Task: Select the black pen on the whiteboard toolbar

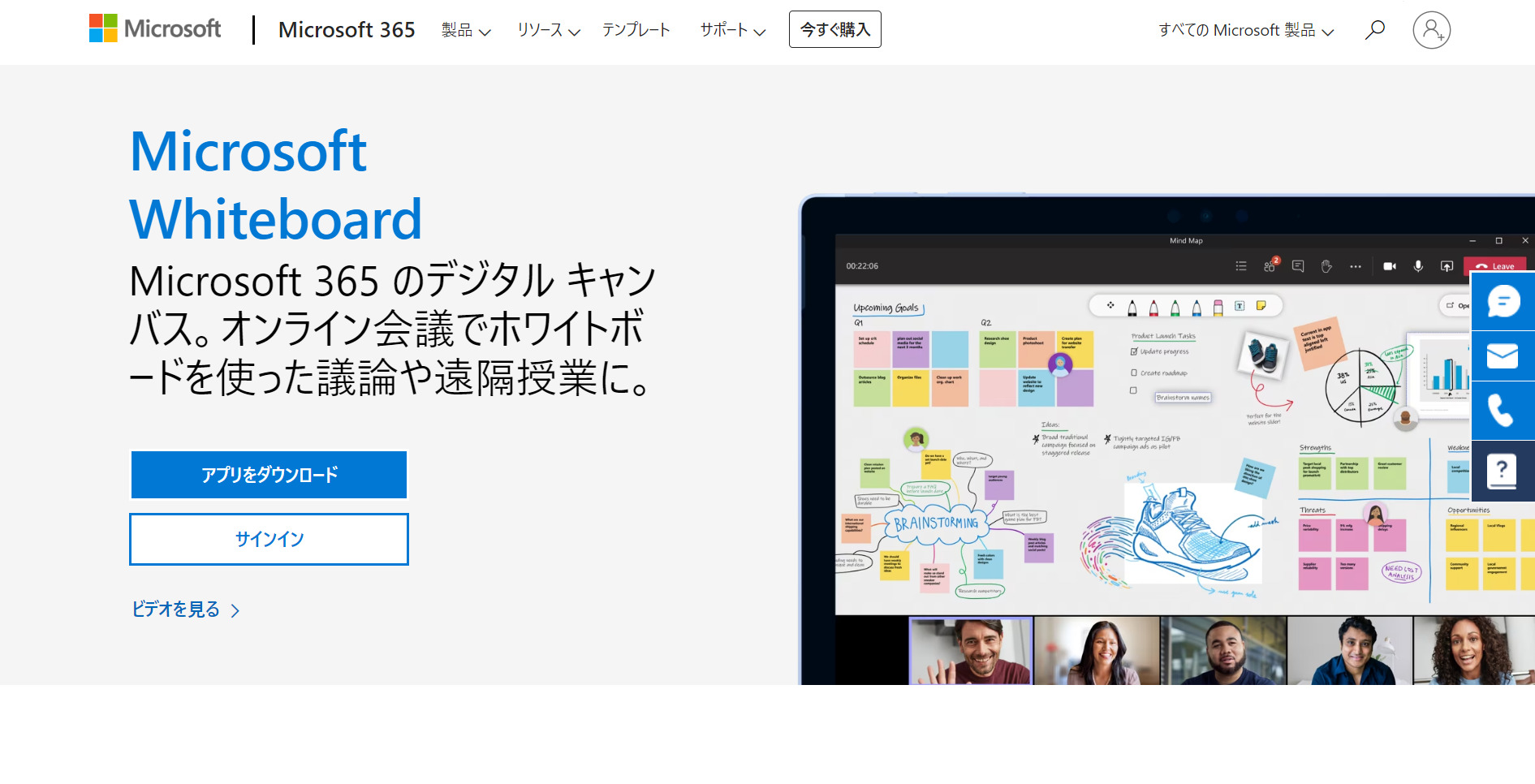Action: pos(1132,307)
